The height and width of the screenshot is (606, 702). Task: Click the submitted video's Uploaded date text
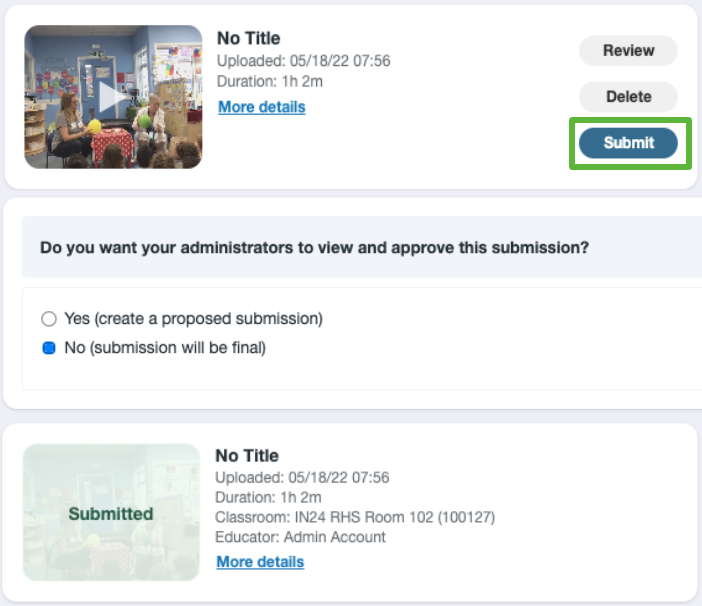(302, 478)
